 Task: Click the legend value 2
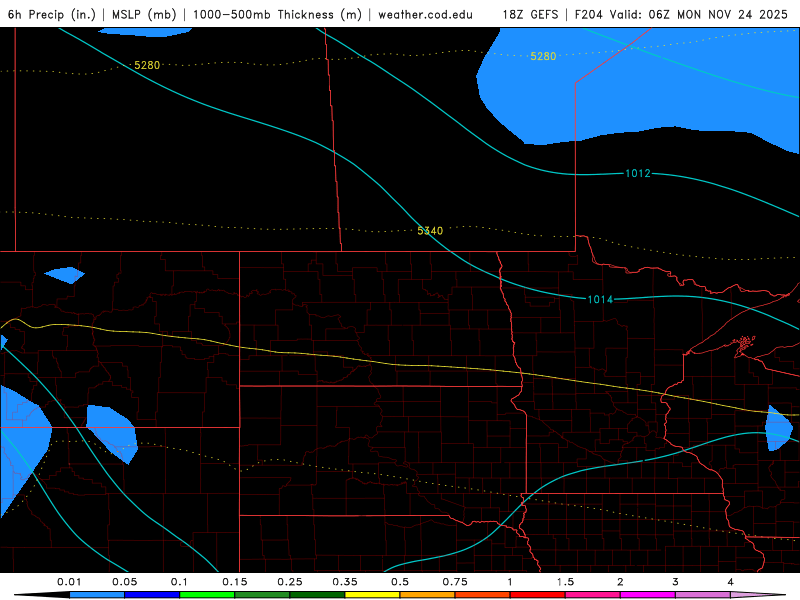click(x=620, y=582)
